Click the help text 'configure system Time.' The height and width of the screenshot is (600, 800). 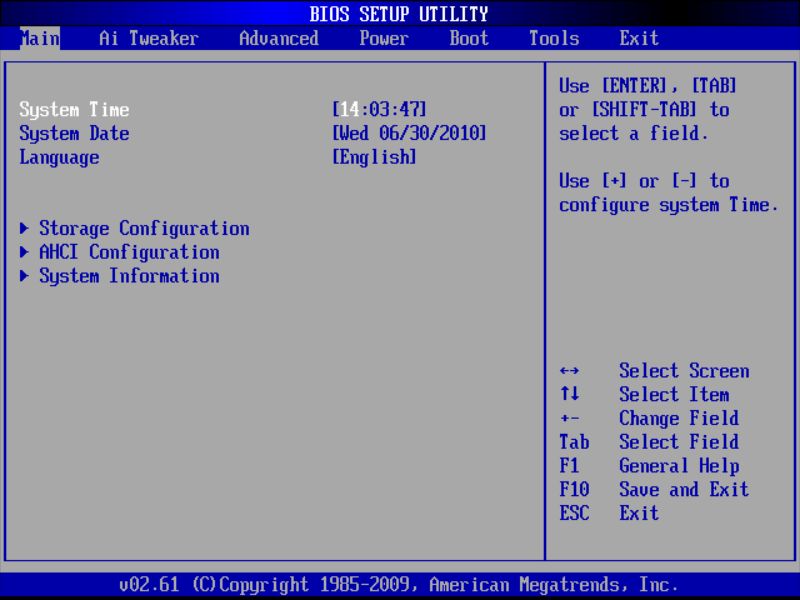click(669, 205)
